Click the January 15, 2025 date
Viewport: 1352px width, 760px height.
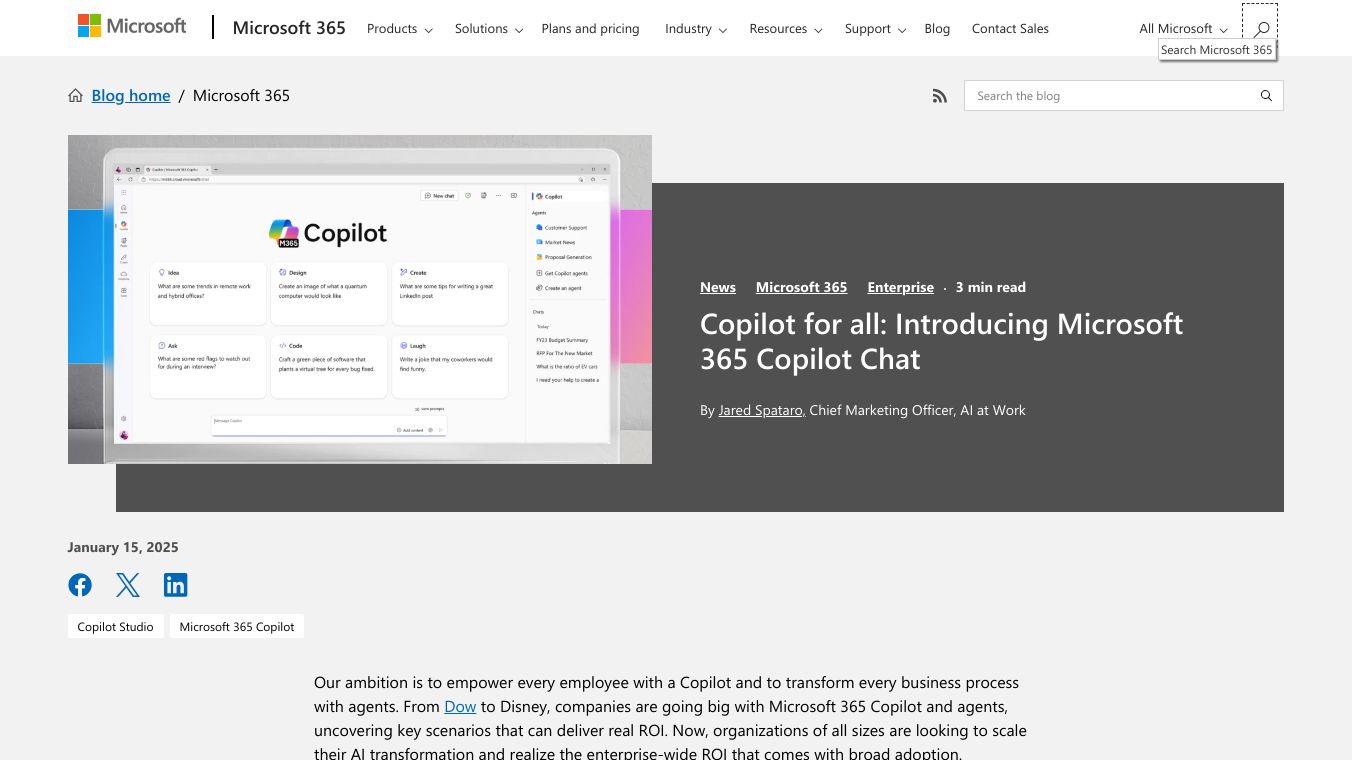[x=123, y=547]
